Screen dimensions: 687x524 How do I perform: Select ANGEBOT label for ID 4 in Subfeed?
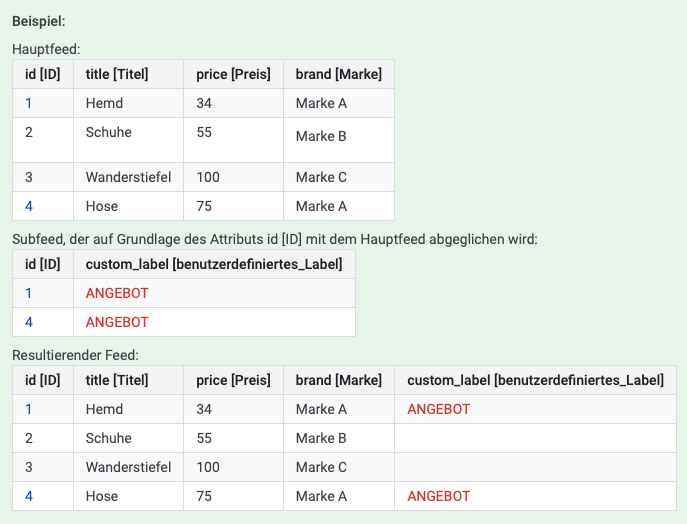pyautogui.click(x=117, y=322)
